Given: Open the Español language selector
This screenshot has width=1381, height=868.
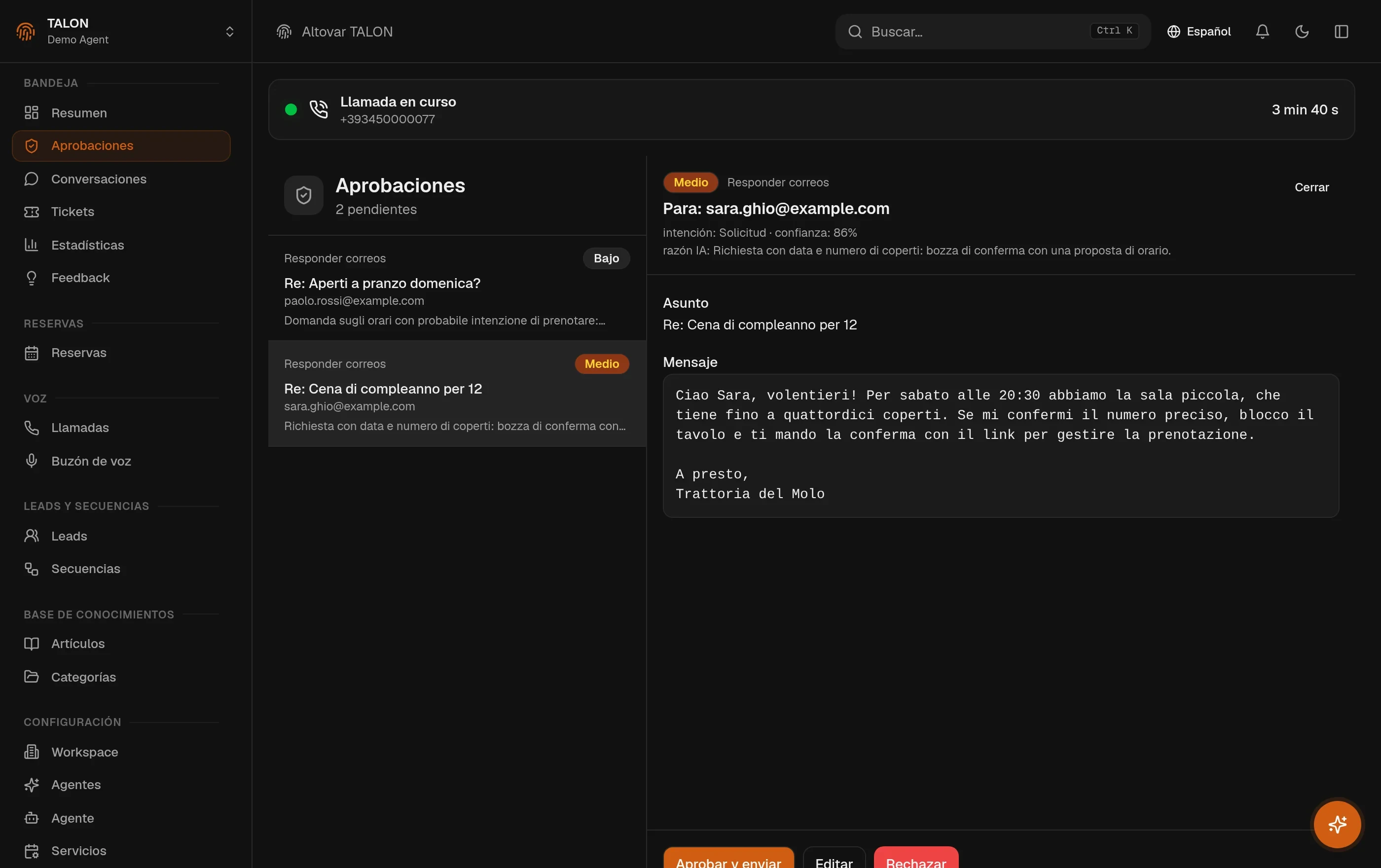Looking at the screenshot, I should tap(1199, 32).
